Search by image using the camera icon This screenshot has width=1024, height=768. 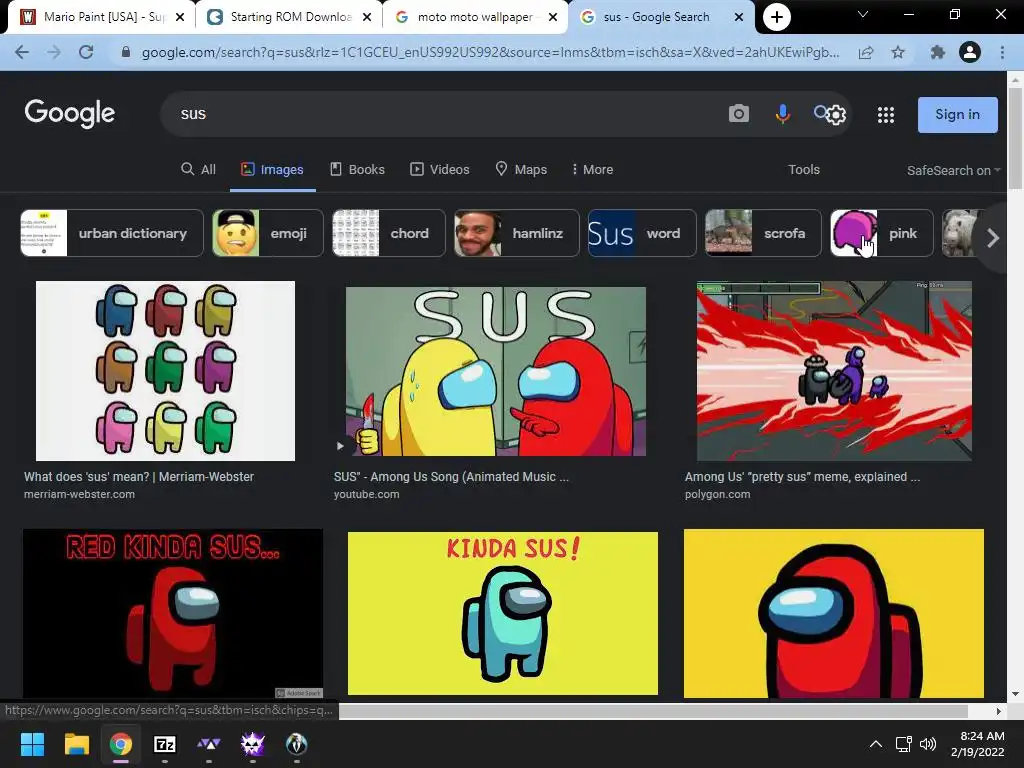click(x=739, y=114)
